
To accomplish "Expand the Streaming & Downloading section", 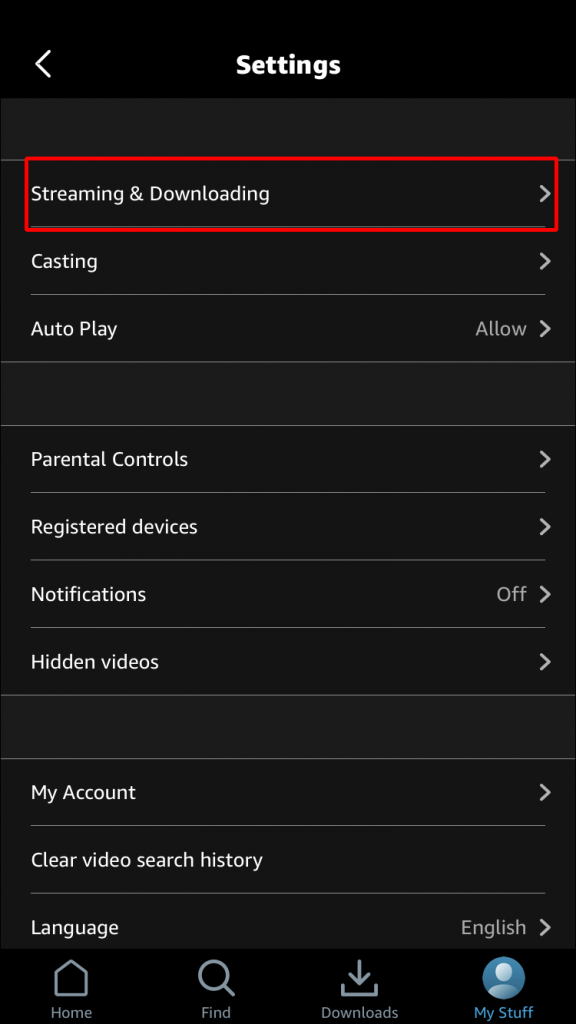I will 288,194.
